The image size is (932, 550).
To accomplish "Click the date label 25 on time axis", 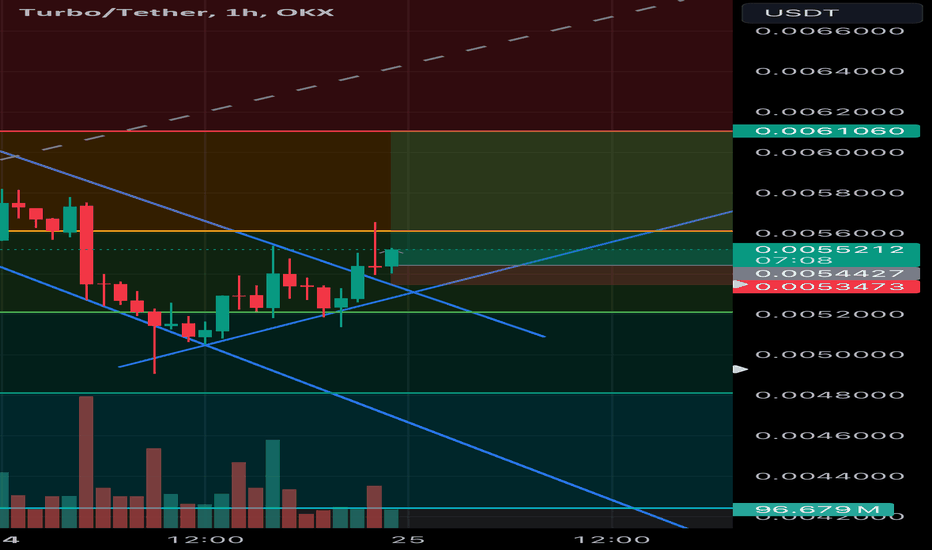I will coord(408,540).
